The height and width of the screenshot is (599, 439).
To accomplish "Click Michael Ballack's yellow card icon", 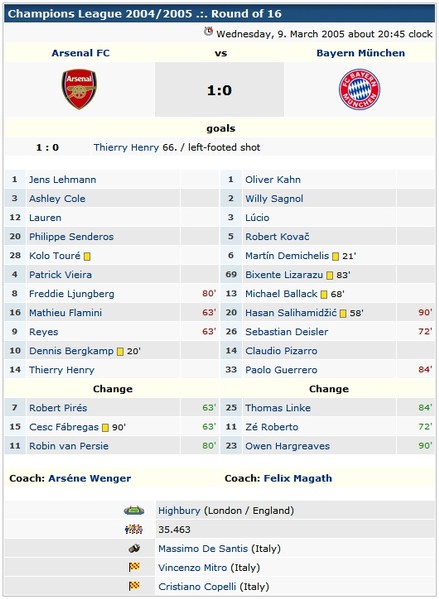I will (324, 295).
